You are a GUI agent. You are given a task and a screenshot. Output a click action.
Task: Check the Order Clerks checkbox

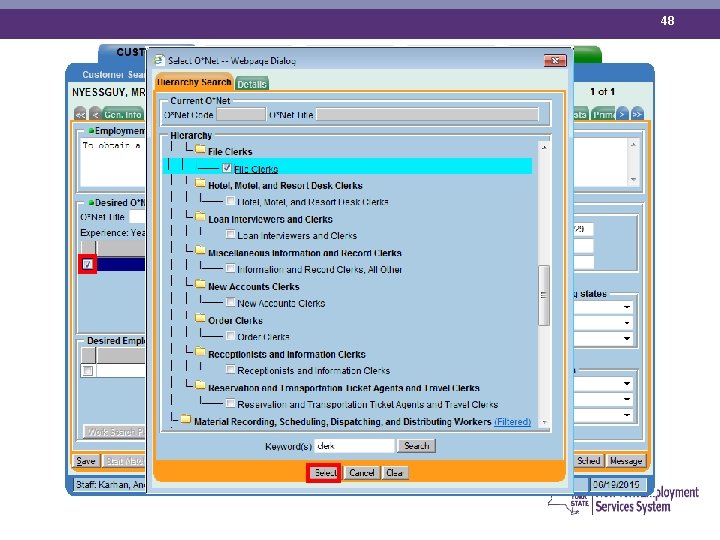[231, 336]
